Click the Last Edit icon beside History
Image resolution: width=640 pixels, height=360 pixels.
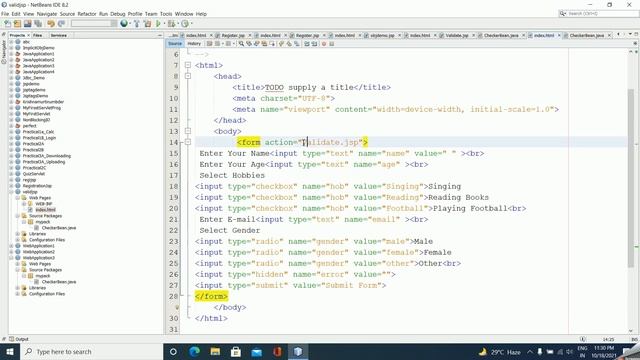(x=209, y=44)
